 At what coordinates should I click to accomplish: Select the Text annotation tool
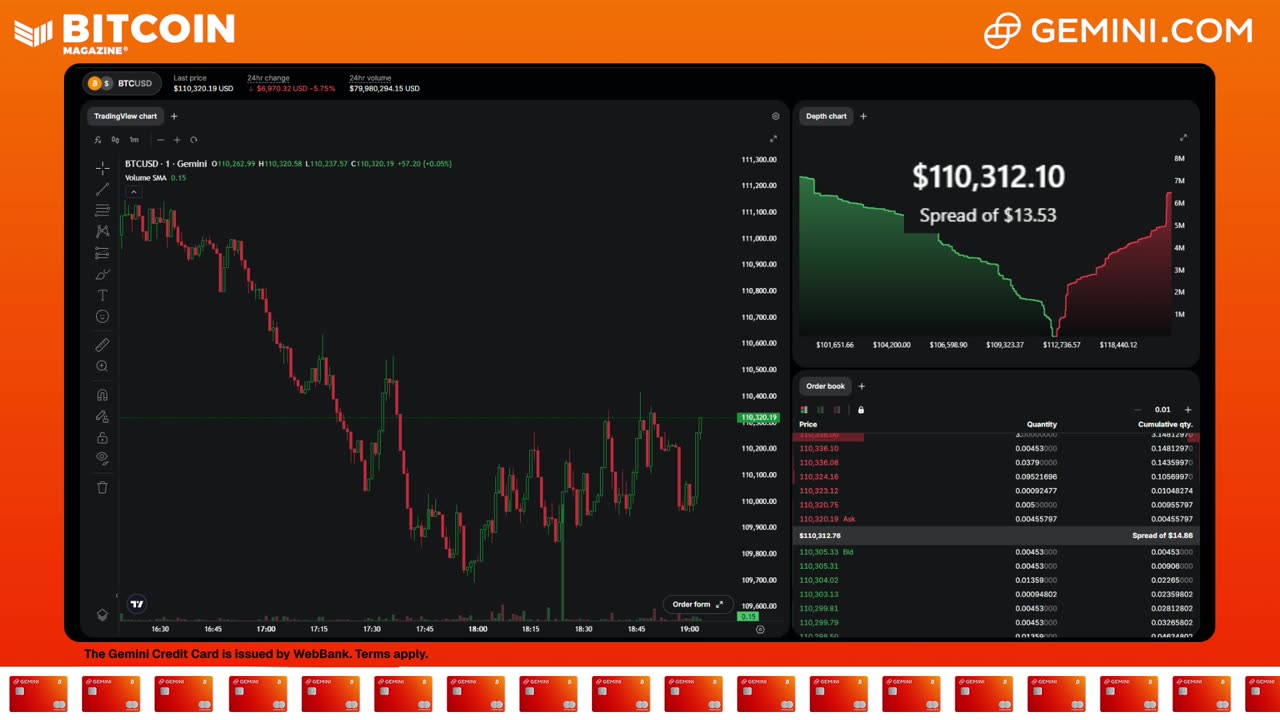pyautogui.click(x=102, y=295)
